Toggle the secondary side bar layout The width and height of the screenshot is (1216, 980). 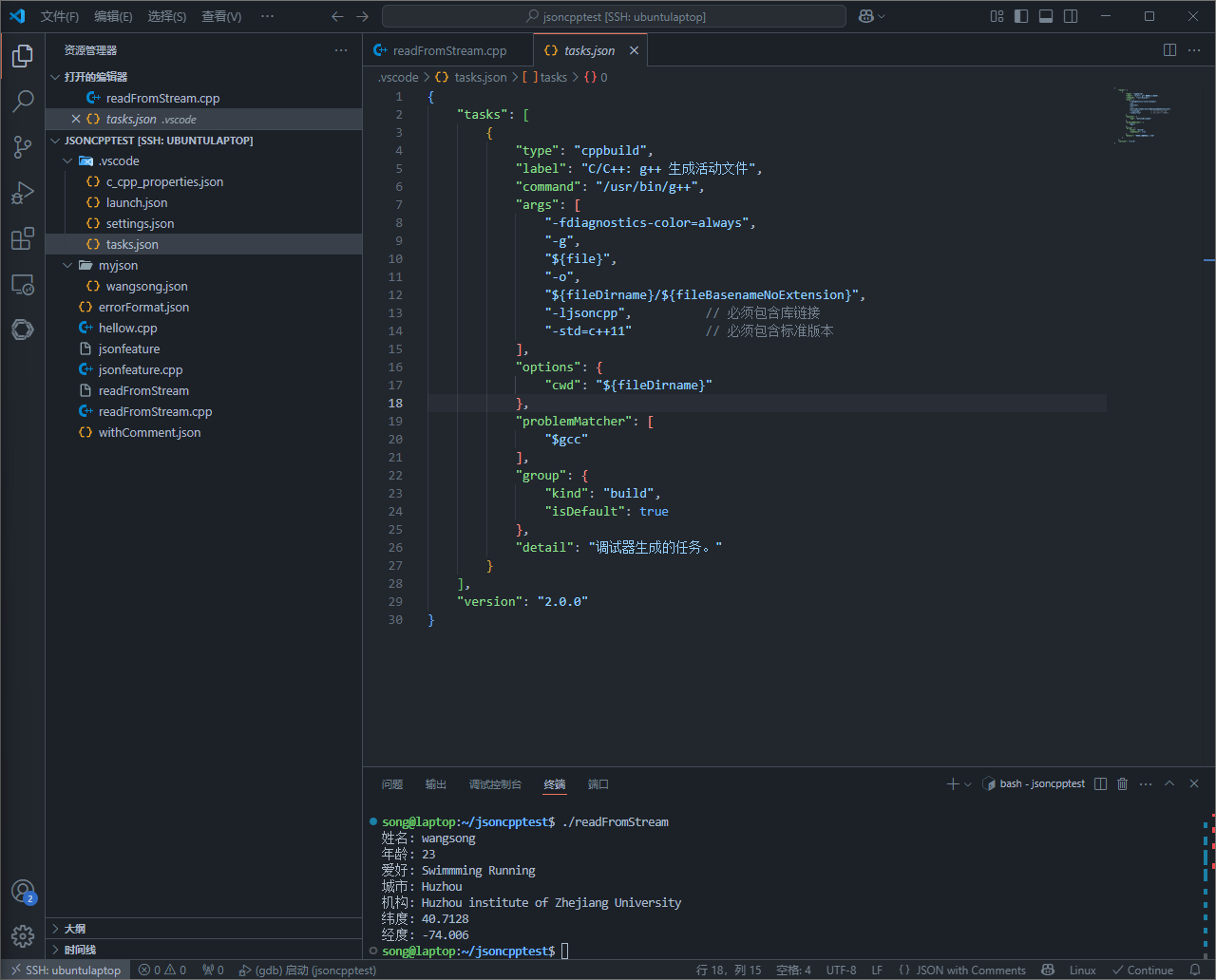(1071, 16)
